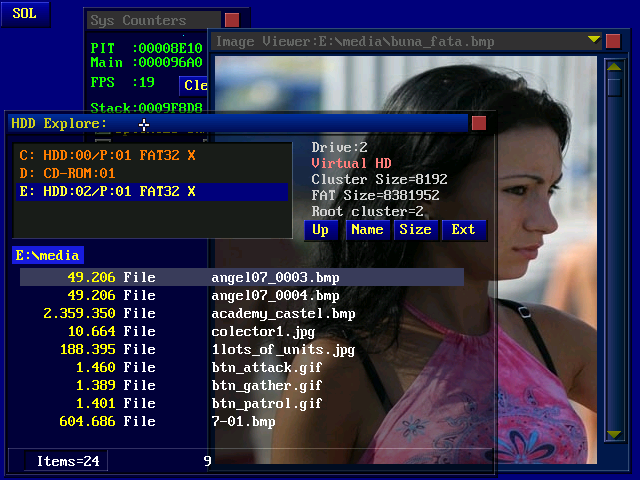Select file academy_castel.bmp
This screenshot has width=640, height=480.
pos(242,313)
